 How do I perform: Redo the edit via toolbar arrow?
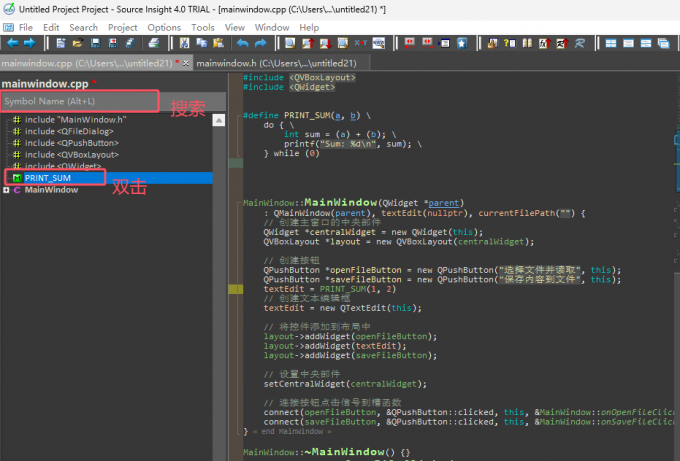coord(260,43)
